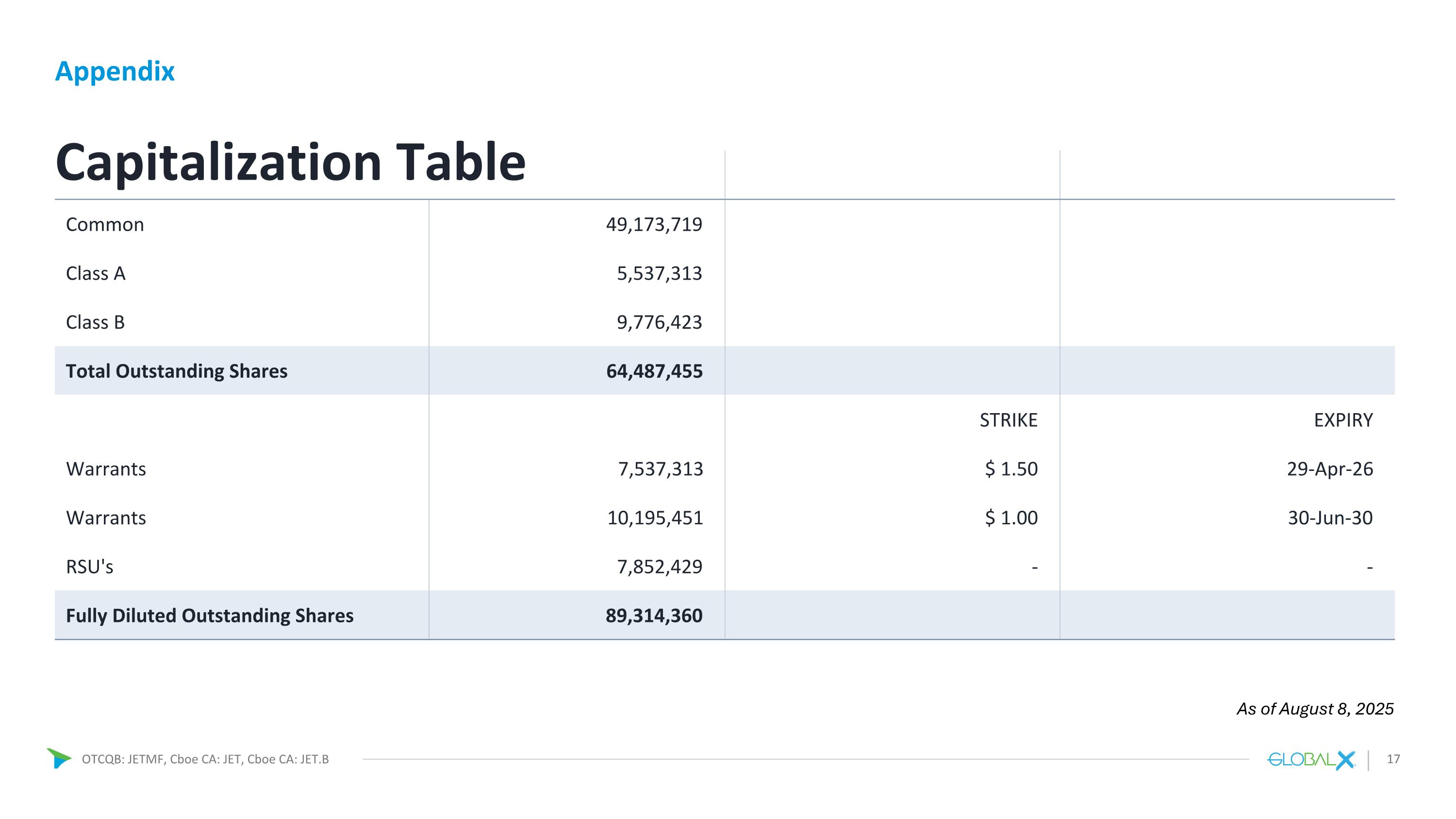Click the Appendix heading

pos(115,71)
